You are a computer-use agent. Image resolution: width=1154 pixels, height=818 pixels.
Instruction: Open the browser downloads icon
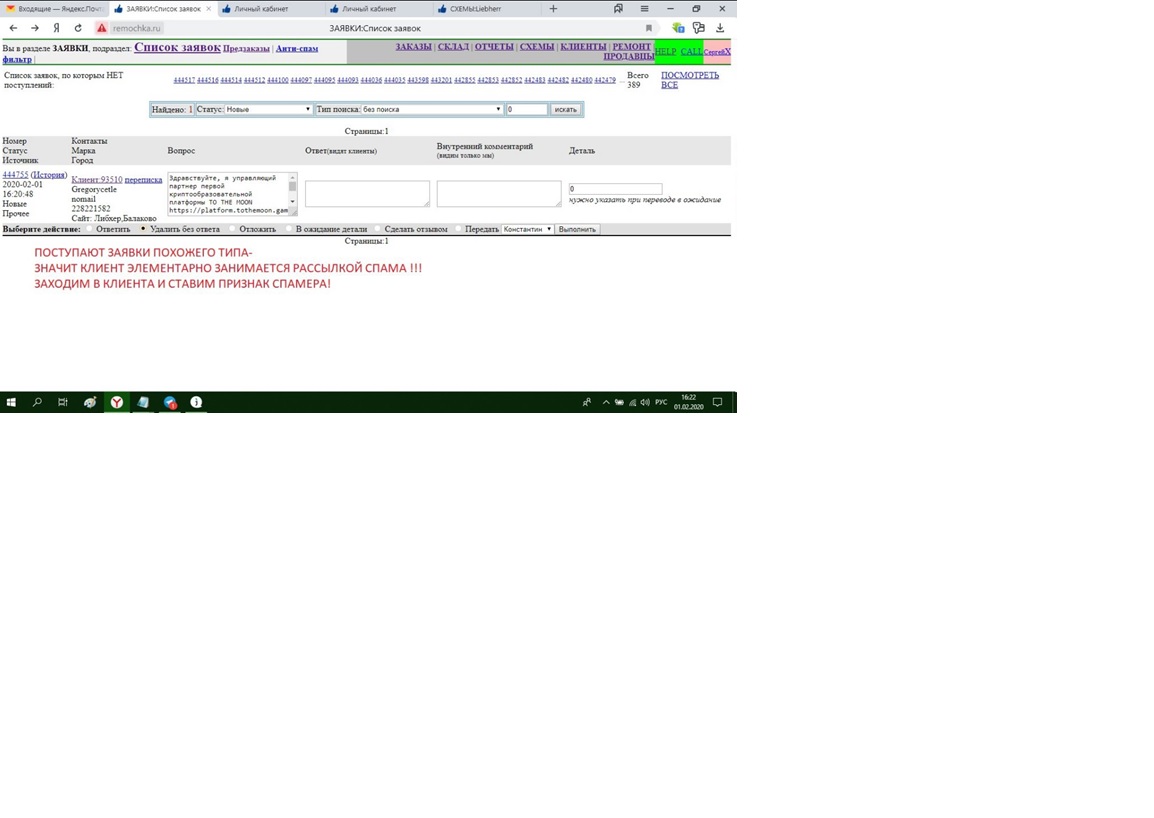click(720, 28)
